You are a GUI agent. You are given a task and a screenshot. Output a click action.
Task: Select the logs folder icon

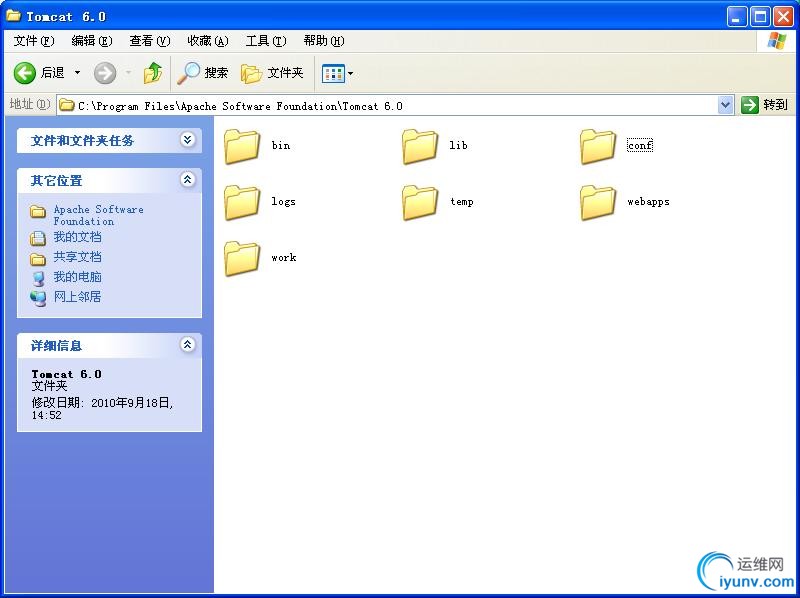click(242, 202)
